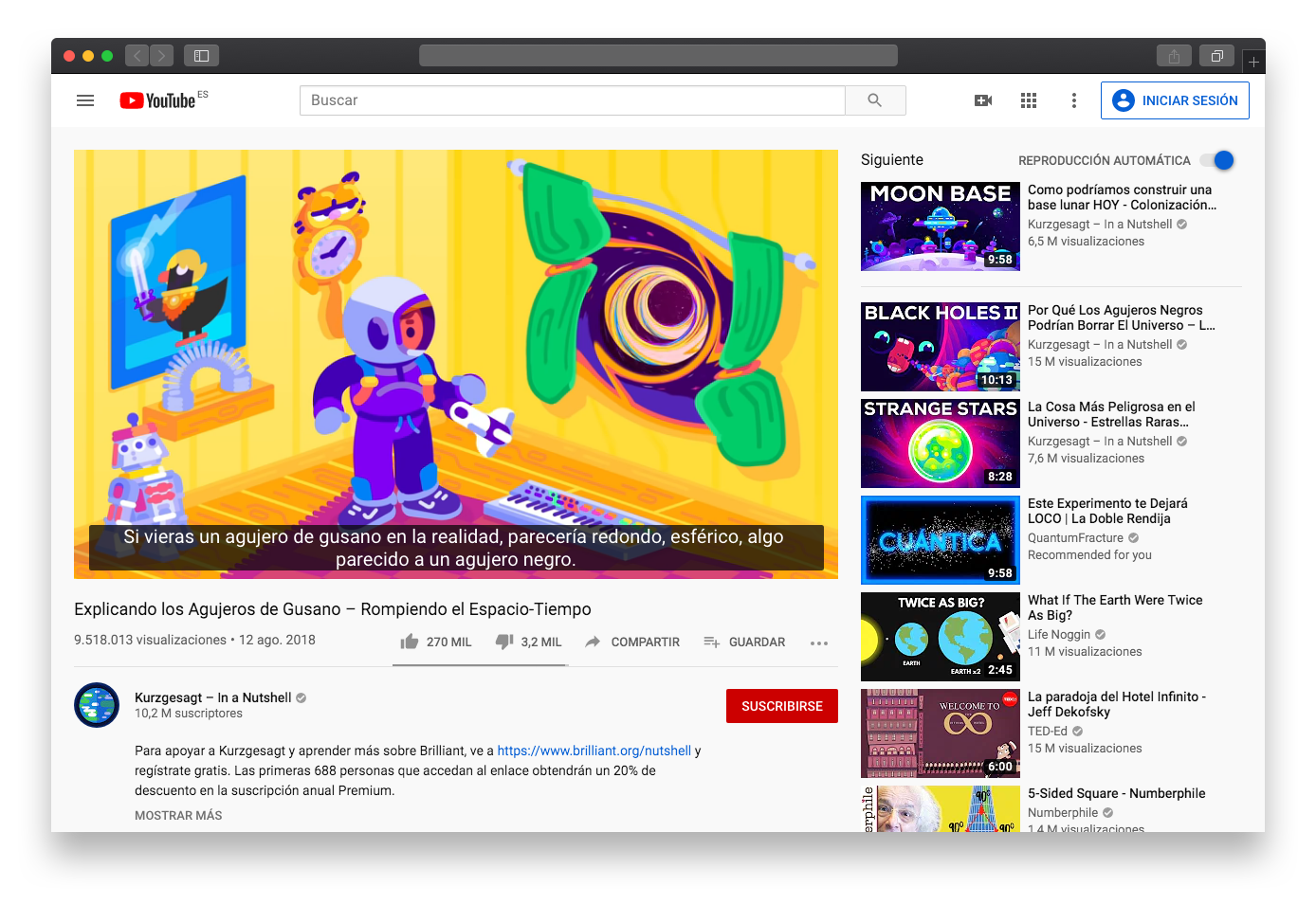This screenshot has width=1316, height=905.
Task: Open title 'Por Qué Los Agujeros Negros'
Action: point(1122,317)
